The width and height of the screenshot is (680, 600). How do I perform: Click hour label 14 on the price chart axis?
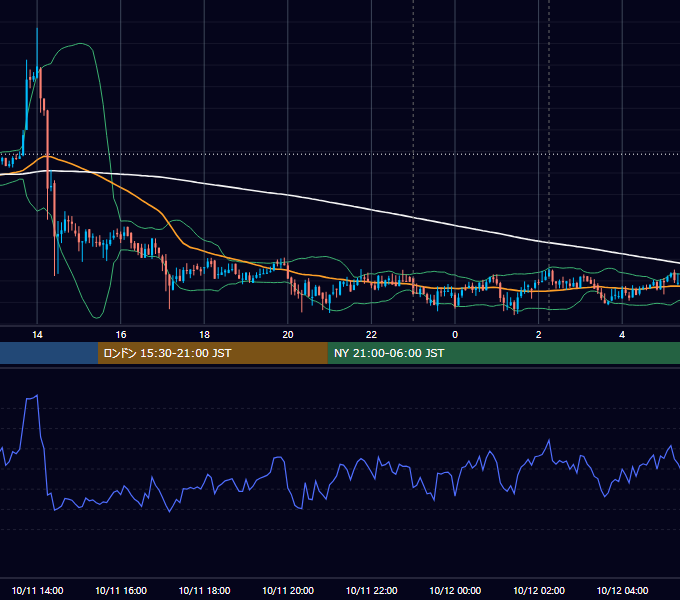(x=37, y=335)
